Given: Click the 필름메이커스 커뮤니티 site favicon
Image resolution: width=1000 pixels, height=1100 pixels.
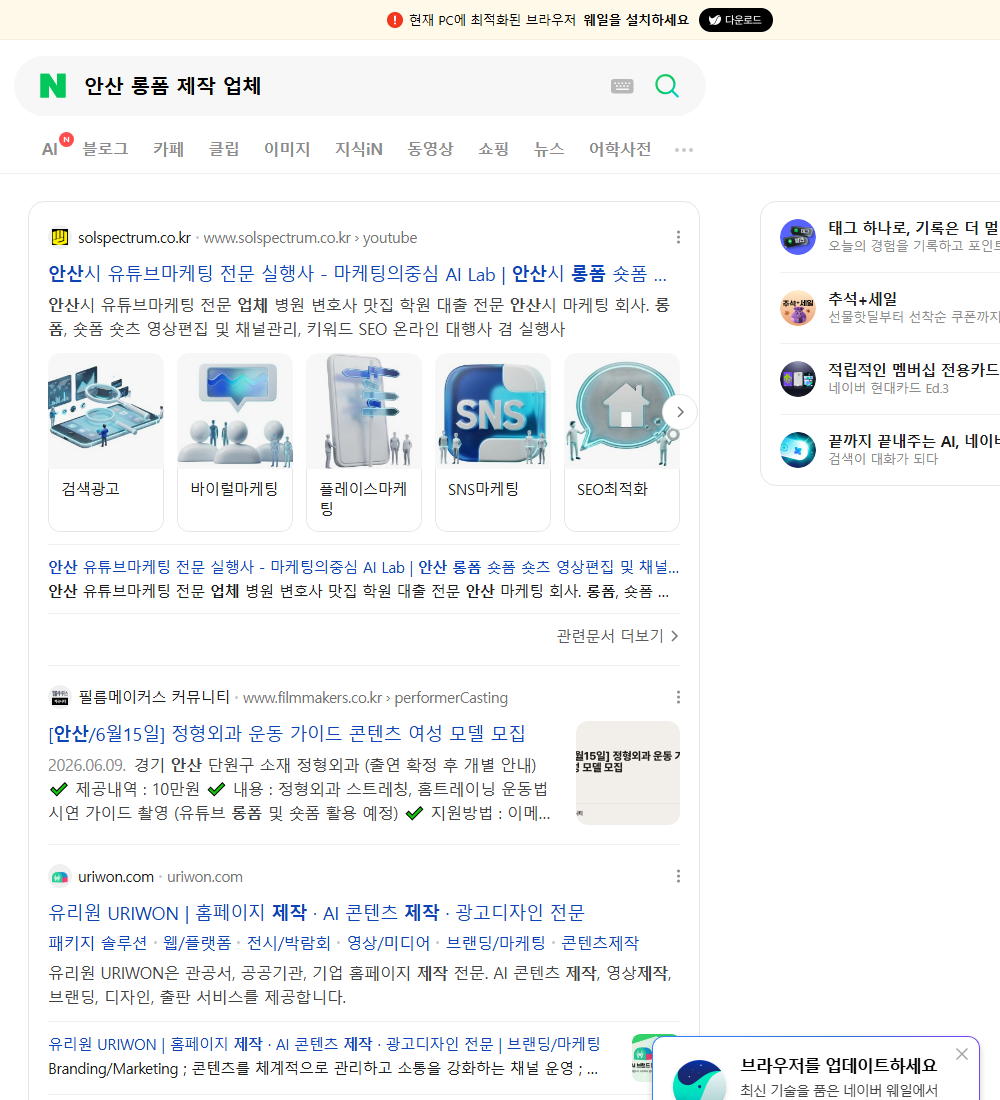Looking at the screenshot, I should [60, 697].
